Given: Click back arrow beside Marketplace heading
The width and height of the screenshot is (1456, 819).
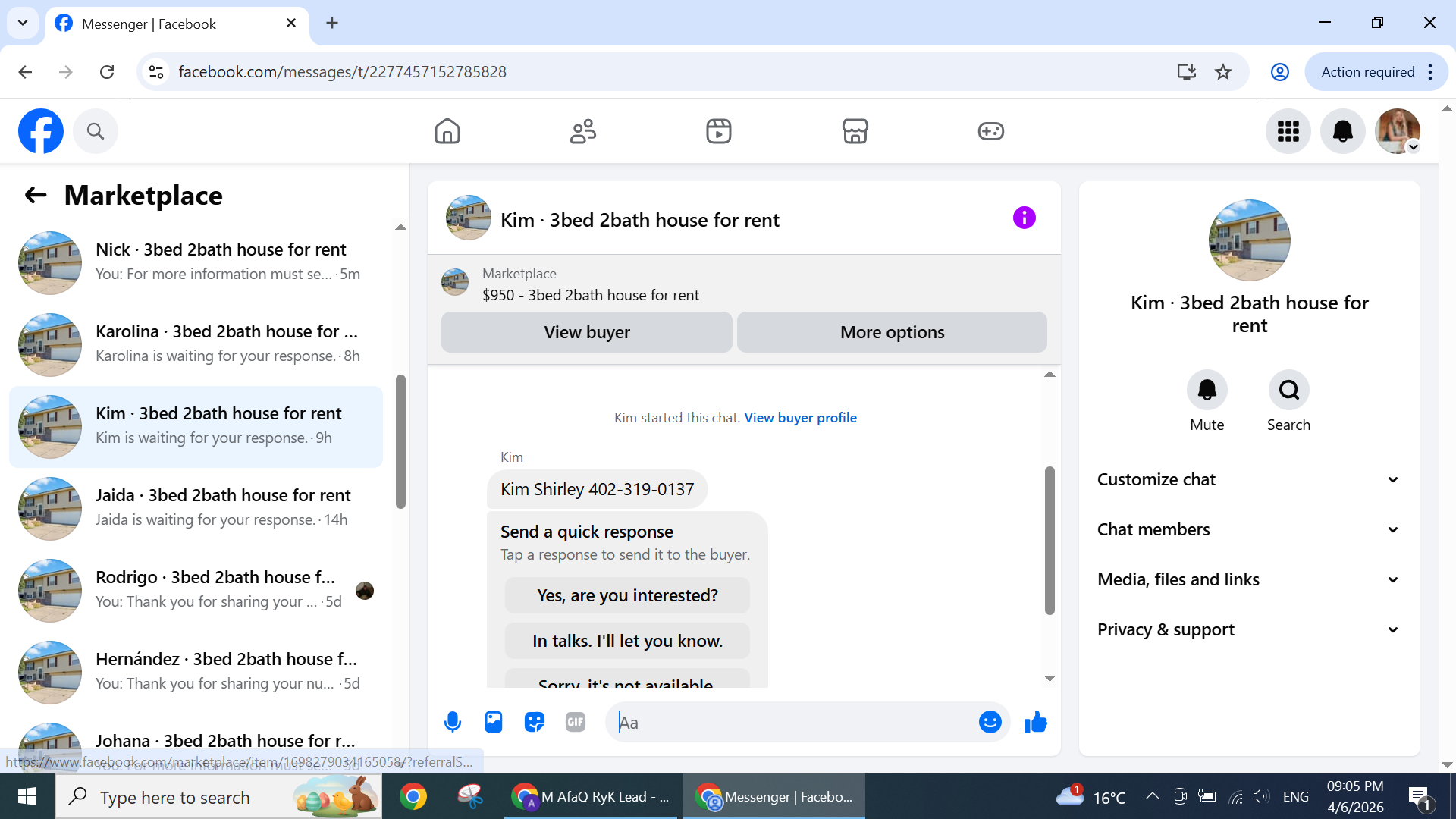Looking at the screenshot, I should [x=36, y=196].
